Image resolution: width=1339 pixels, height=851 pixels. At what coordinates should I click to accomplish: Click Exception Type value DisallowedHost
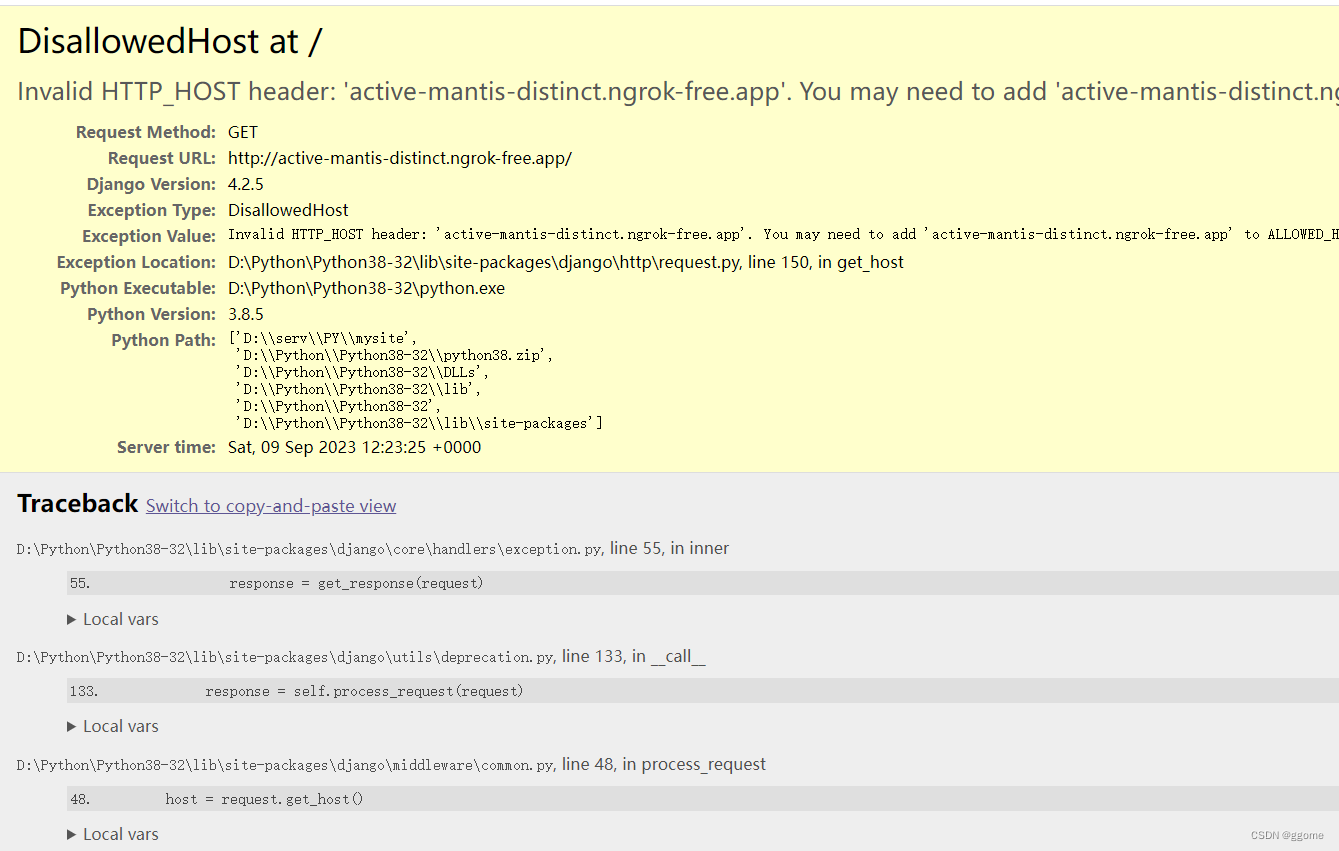click(x=288, y=210)
